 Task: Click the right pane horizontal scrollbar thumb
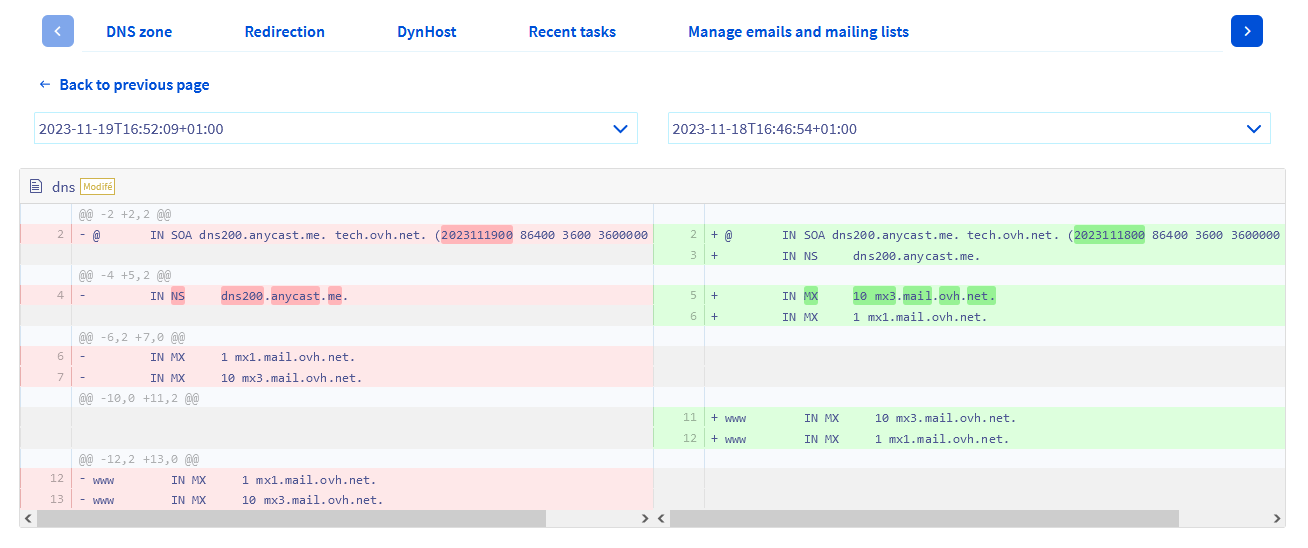(925, 518)
